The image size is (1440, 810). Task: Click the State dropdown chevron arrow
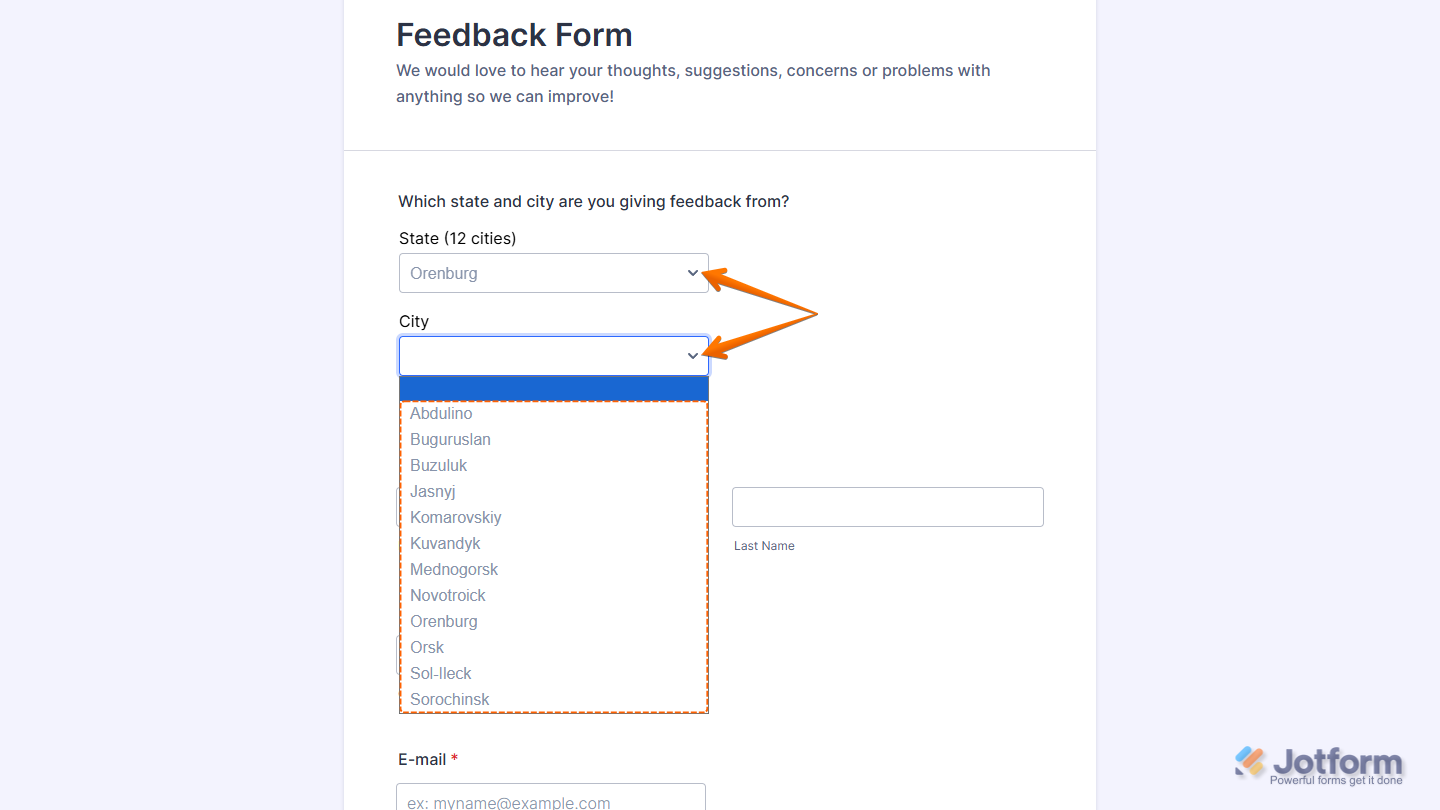pyautogui.click(x=691, y=272)
